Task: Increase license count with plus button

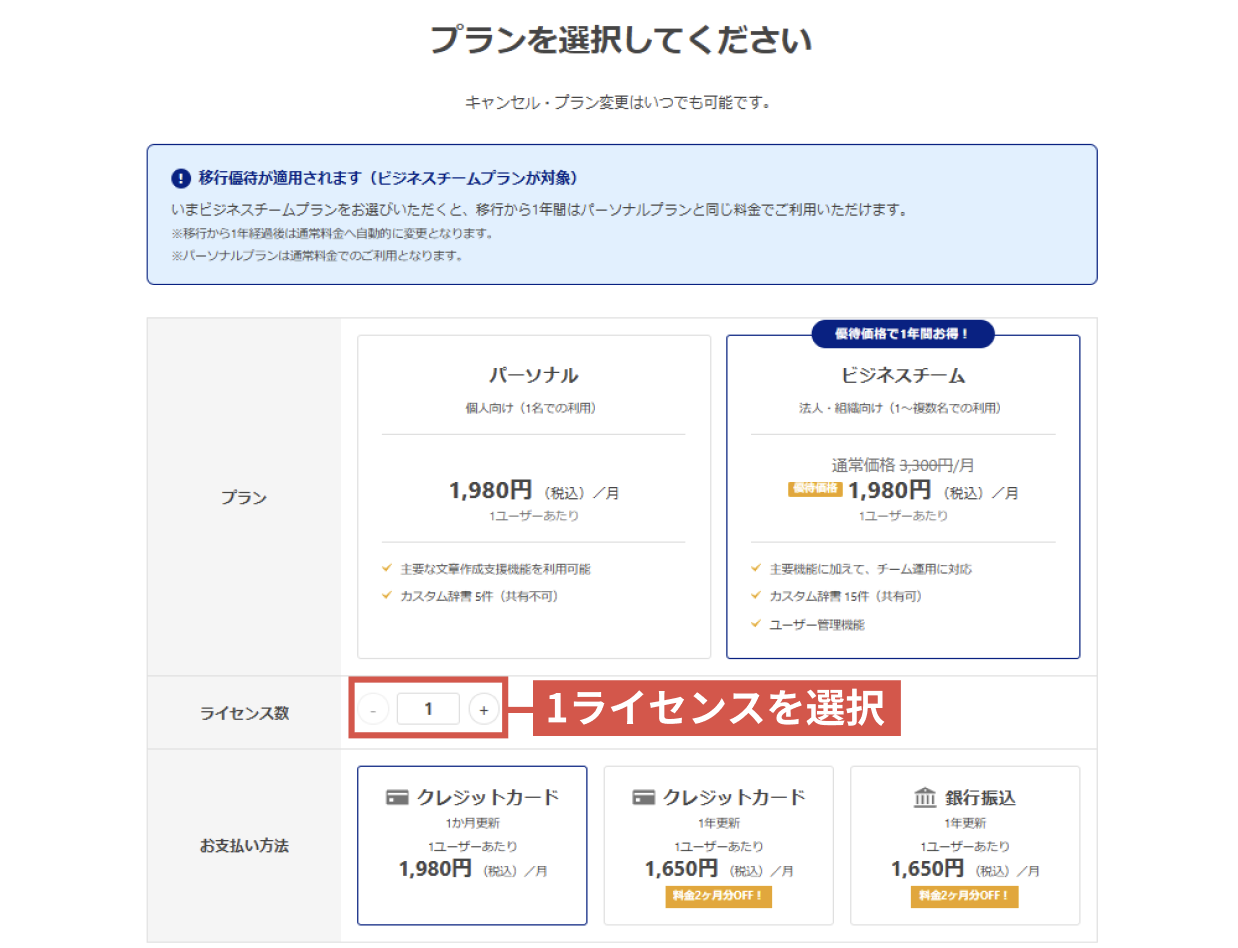Action: click(484, 710)
